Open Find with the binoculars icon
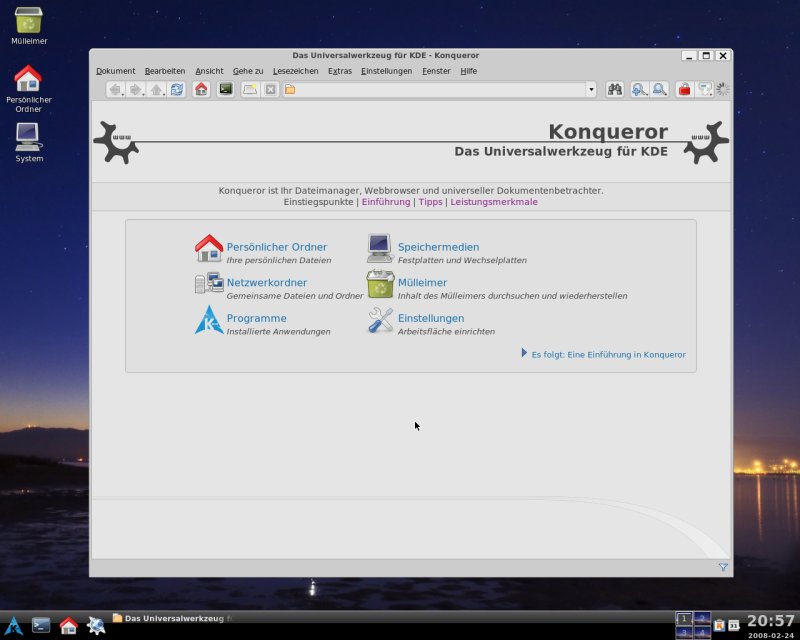The width and height of the screenshot is (800, 640). 615,90
